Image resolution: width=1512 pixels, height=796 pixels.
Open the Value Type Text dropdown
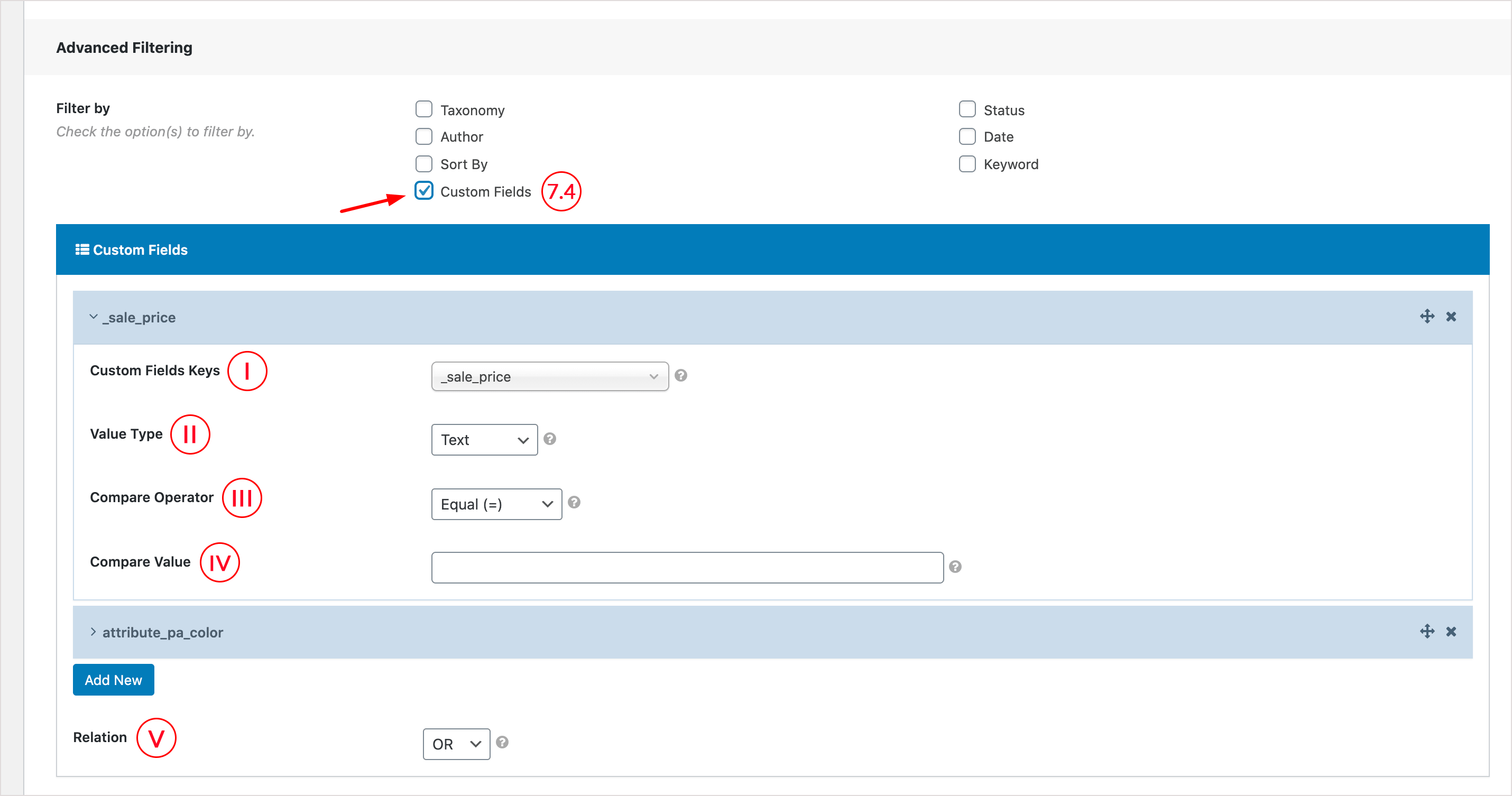pyautogui.click(x=484, y=440)
